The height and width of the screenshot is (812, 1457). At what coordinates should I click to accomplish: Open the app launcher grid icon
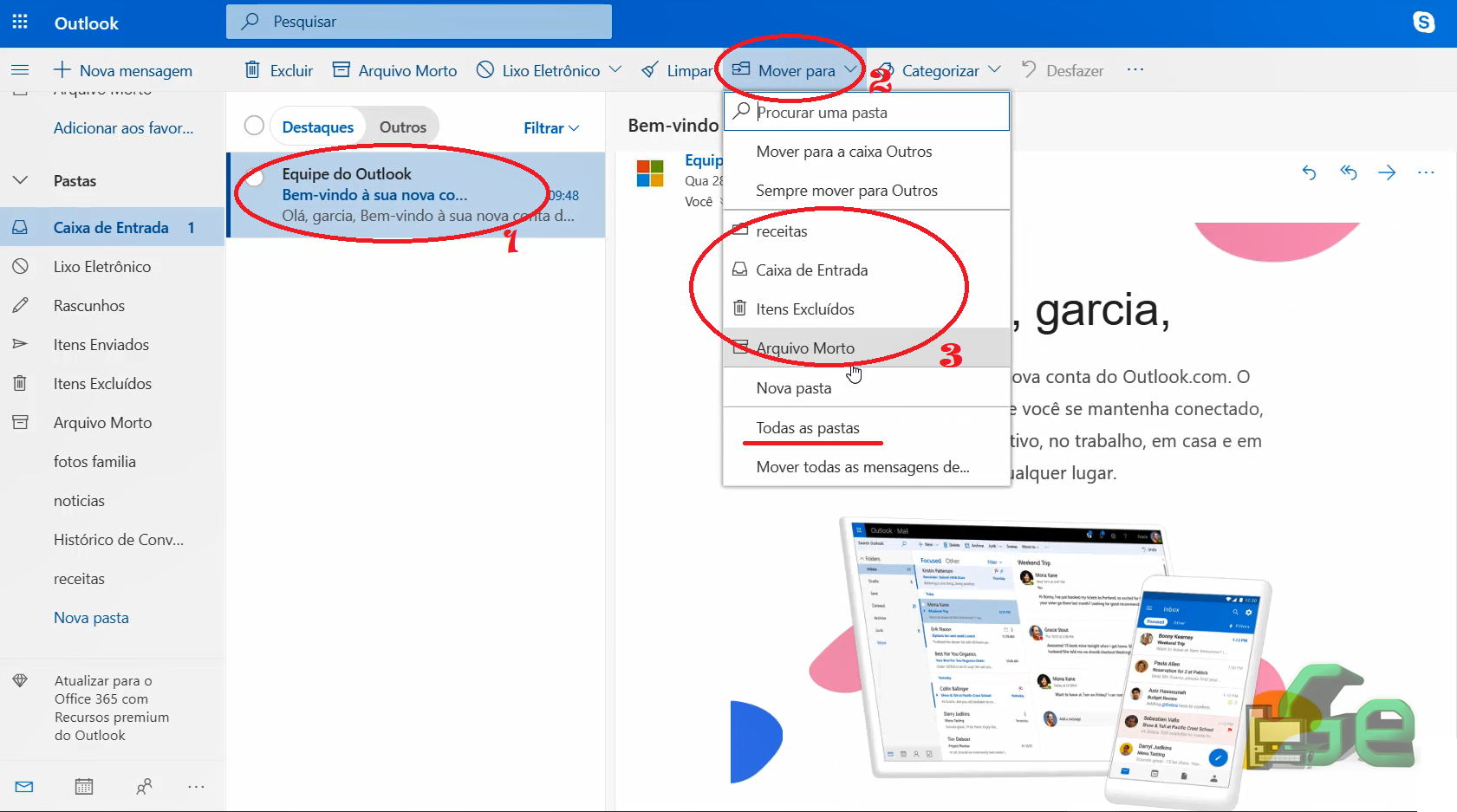pos(20,22)
